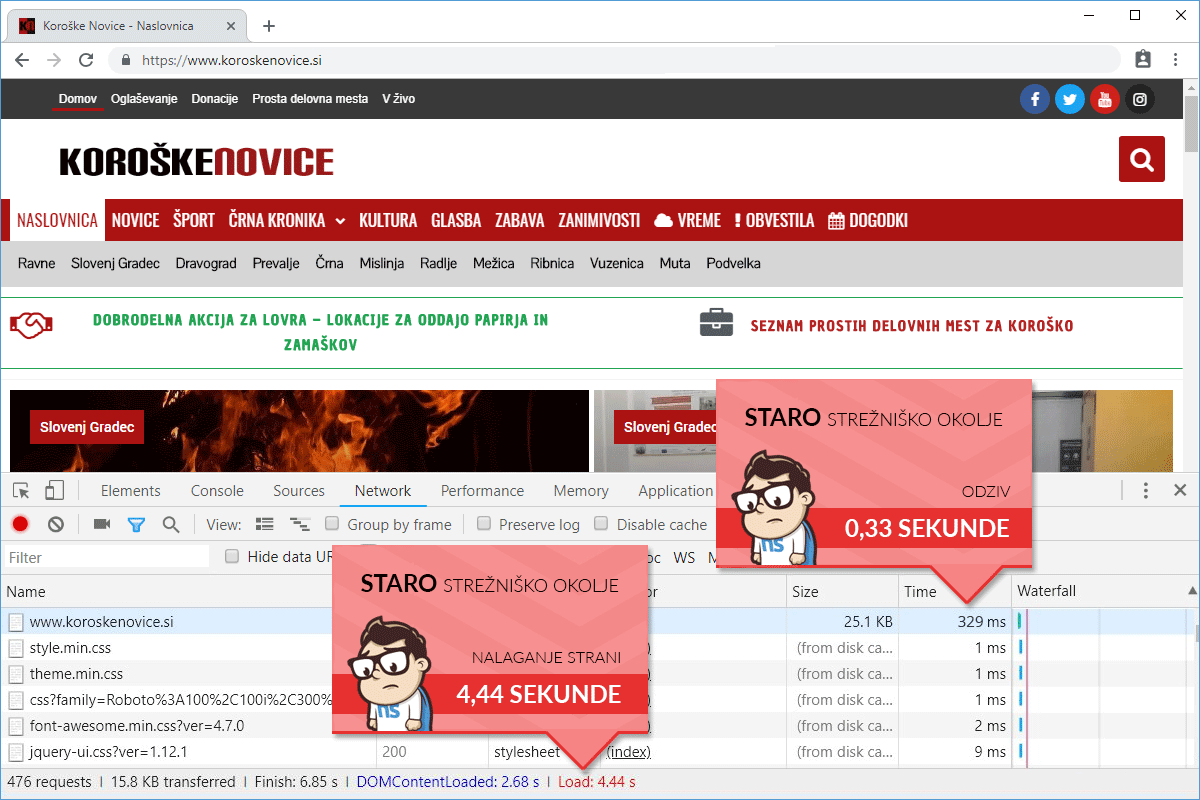The image size is (1200, 800).
Task: Toggle device toolbar icon in DevTools
Action: point(54,490)
